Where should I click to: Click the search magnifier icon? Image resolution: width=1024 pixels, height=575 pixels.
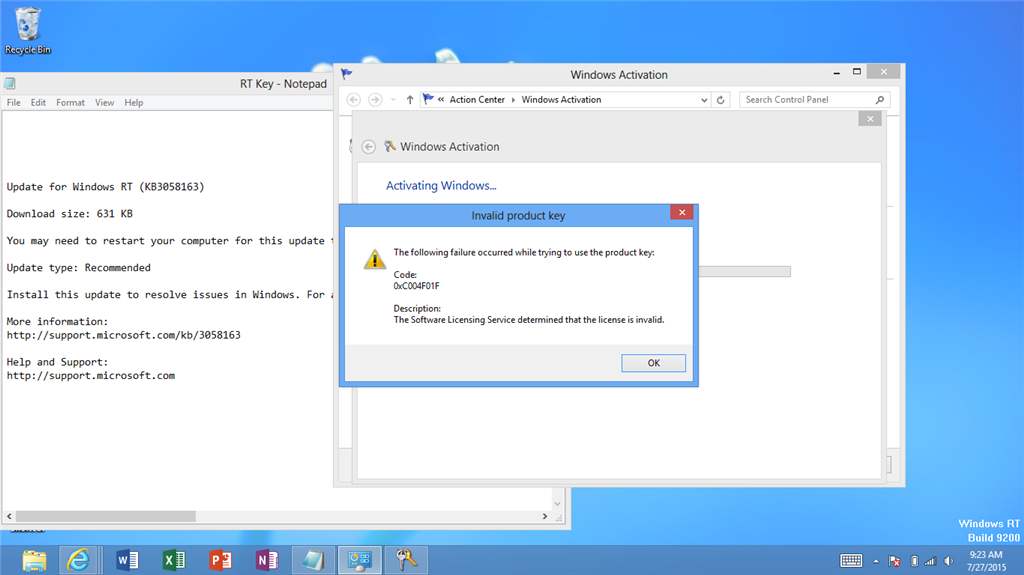880,99
